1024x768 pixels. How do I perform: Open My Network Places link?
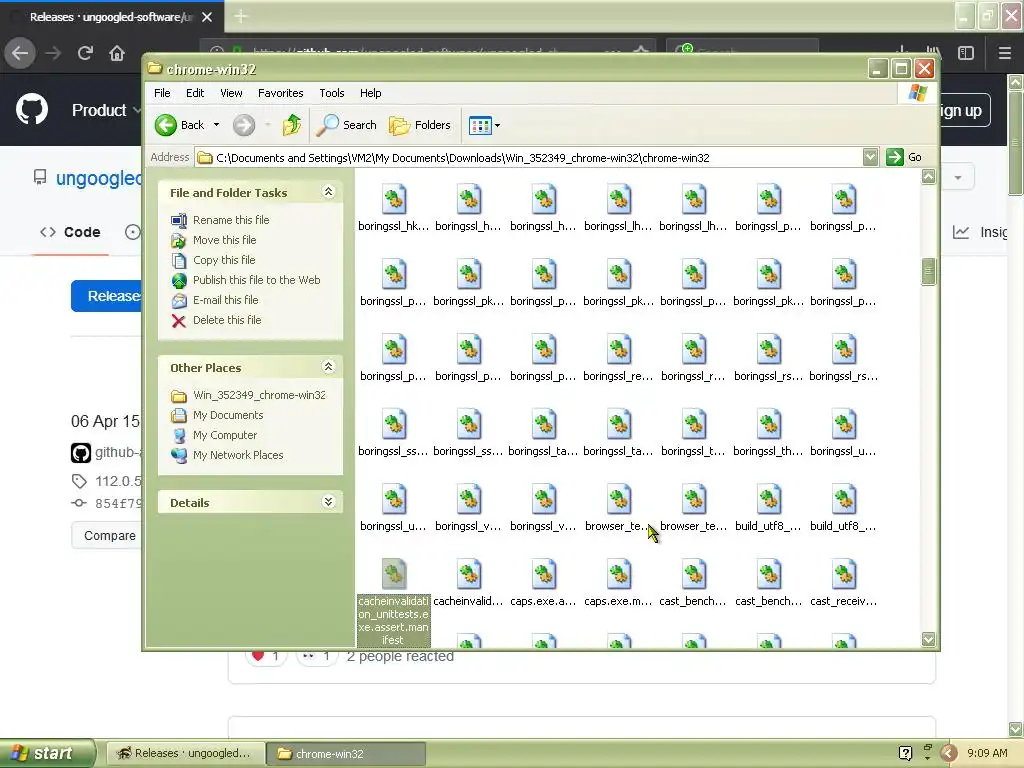point(238,455)
